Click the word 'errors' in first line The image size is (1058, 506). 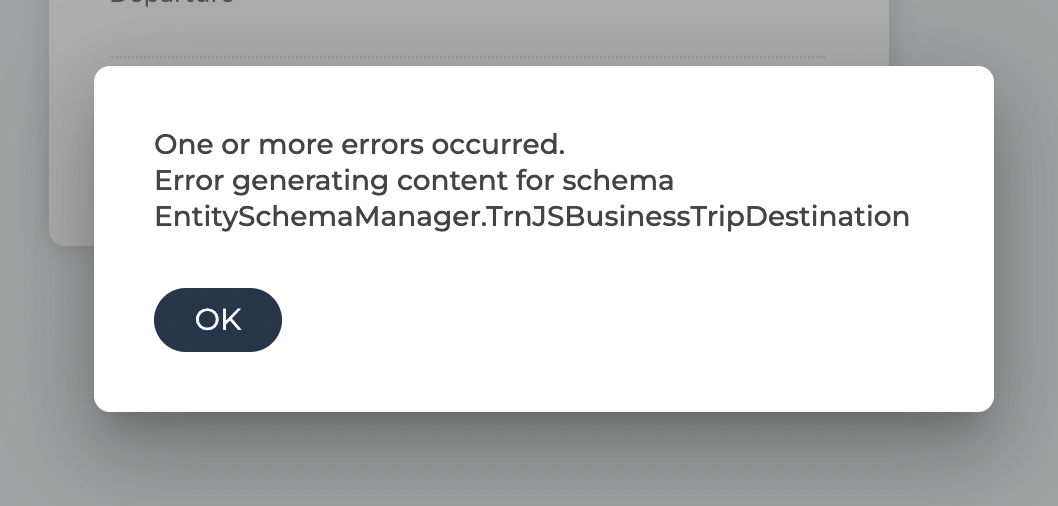click(x=383, y=144)
